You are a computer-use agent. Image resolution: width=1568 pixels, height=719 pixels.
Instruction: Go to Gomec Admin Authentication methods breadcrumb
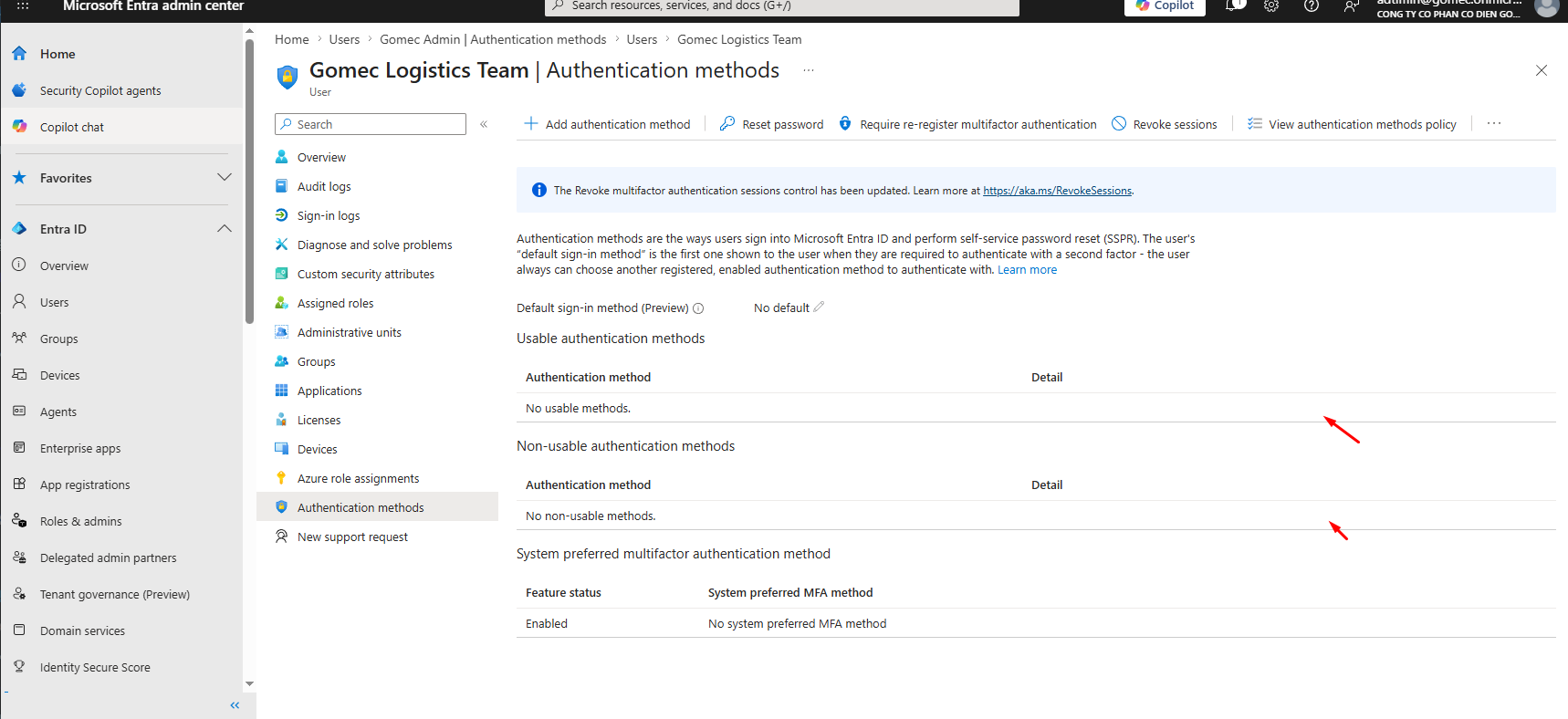(493, 39)
